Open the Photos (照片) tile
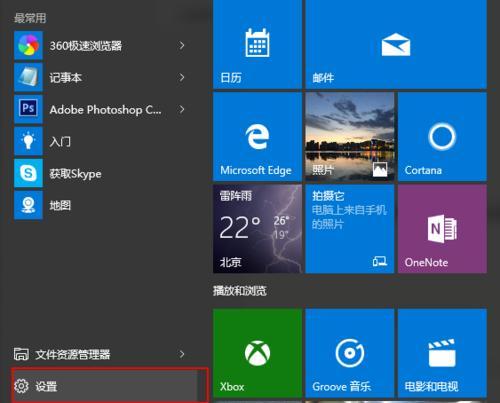This screenshot has height=403, width=500. pyautogui.click(x=350, y=137)
